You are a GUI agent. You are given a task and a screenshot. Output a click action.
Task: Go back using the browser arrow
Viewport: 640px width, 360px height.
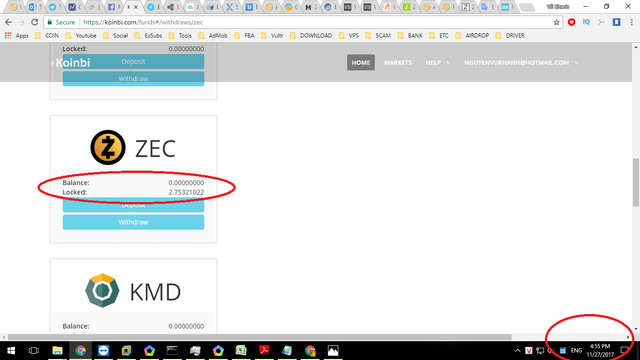point(9,22)
